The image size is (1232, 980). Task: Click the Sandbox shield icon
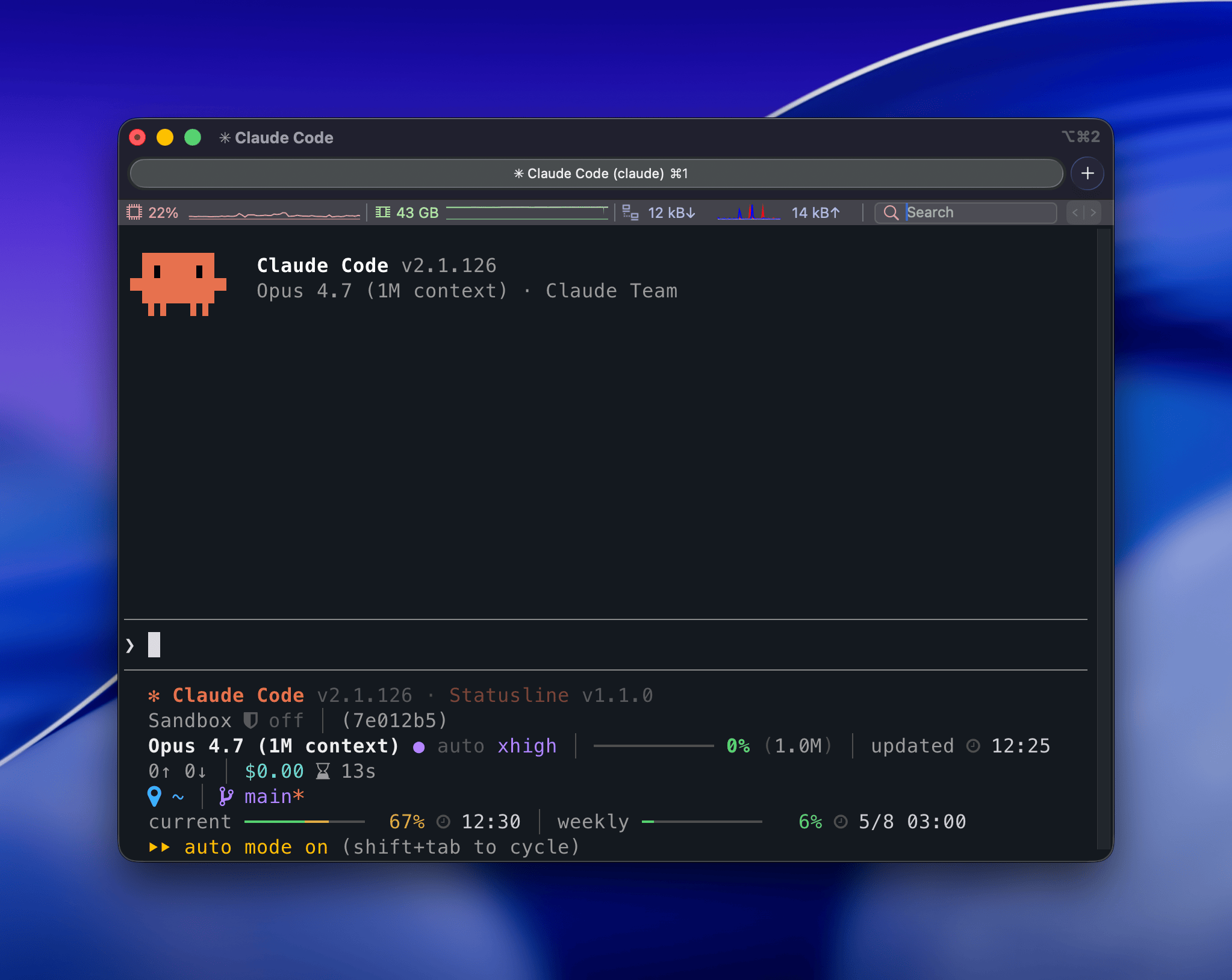250,721
